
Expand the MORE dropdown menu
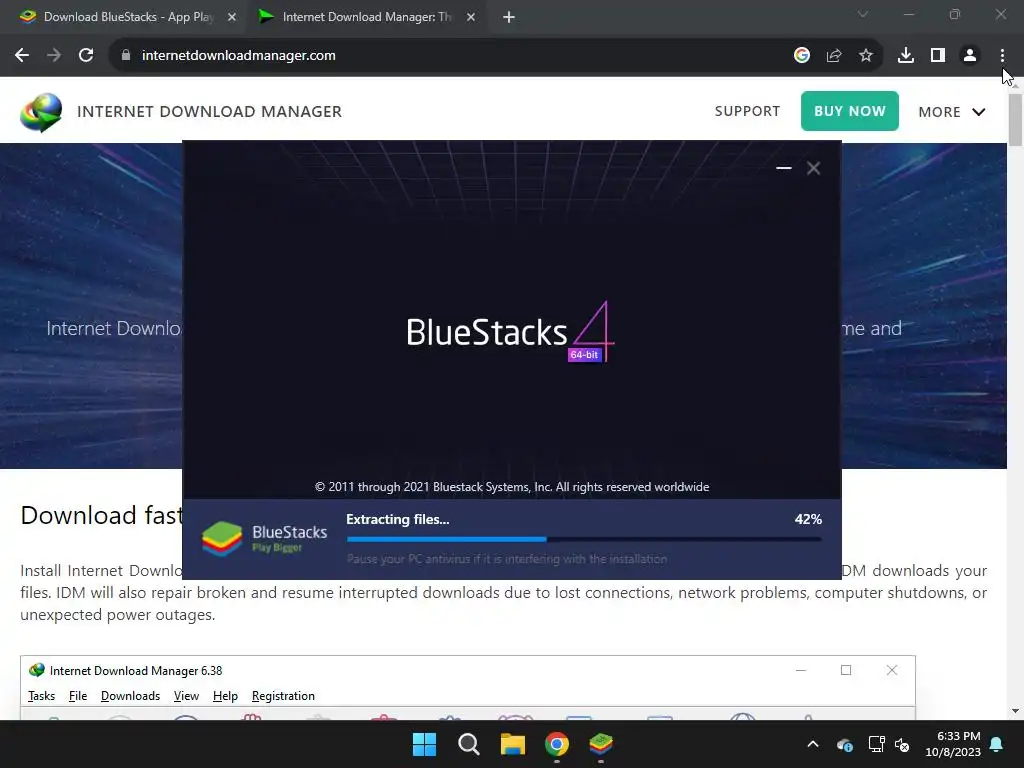coord(952,112)
